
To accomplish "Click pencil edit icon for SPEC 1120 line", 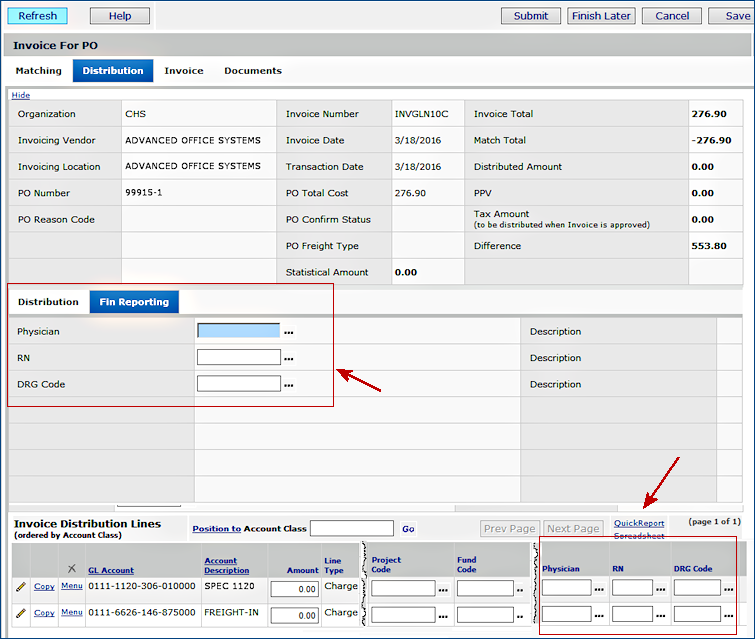I will coord(20,587).
